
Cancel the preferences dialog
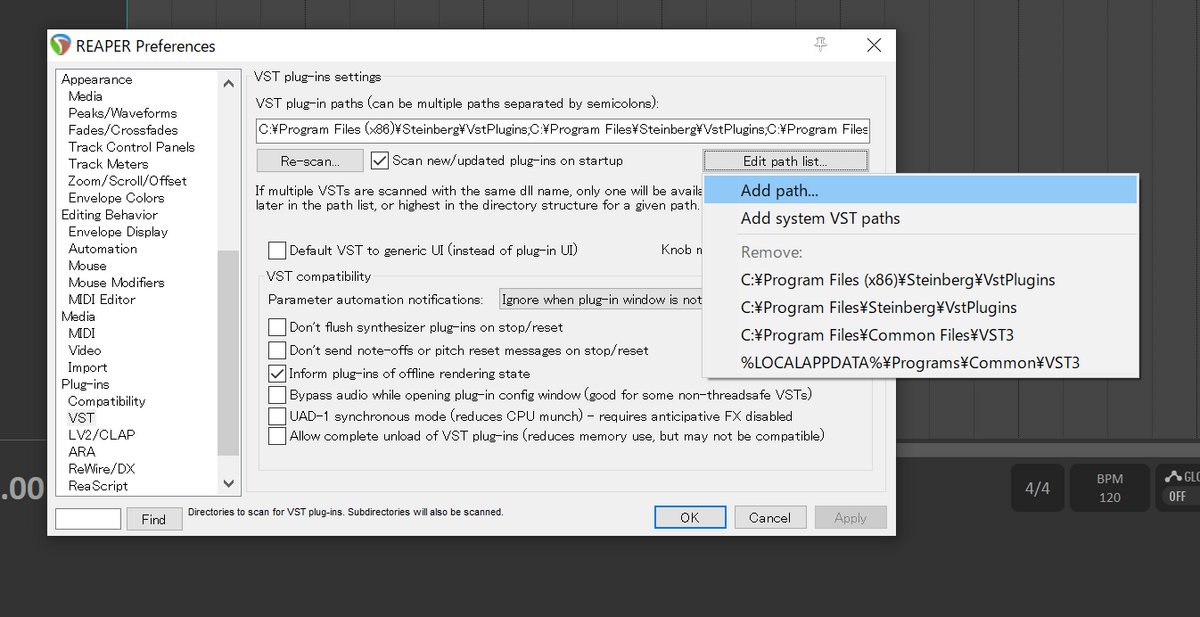(x=770, y=518)
